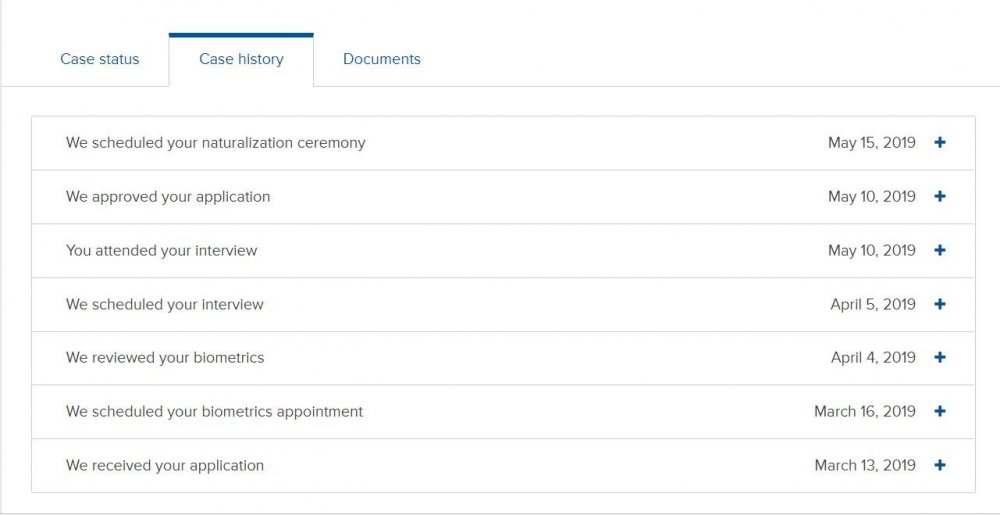
Task: Click plus icon for 'We received your application'
Action: click(939, 466)
